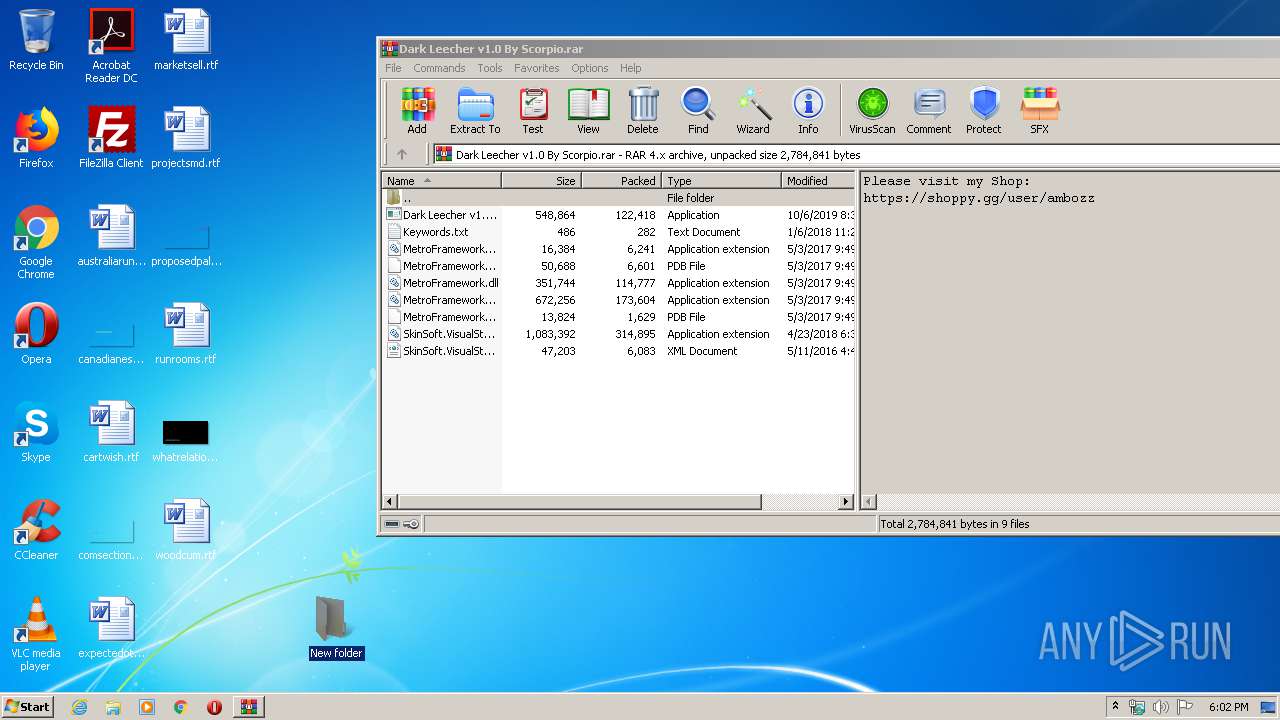
Task: Click the drive/key status bar icon
Action: point(402,524)
